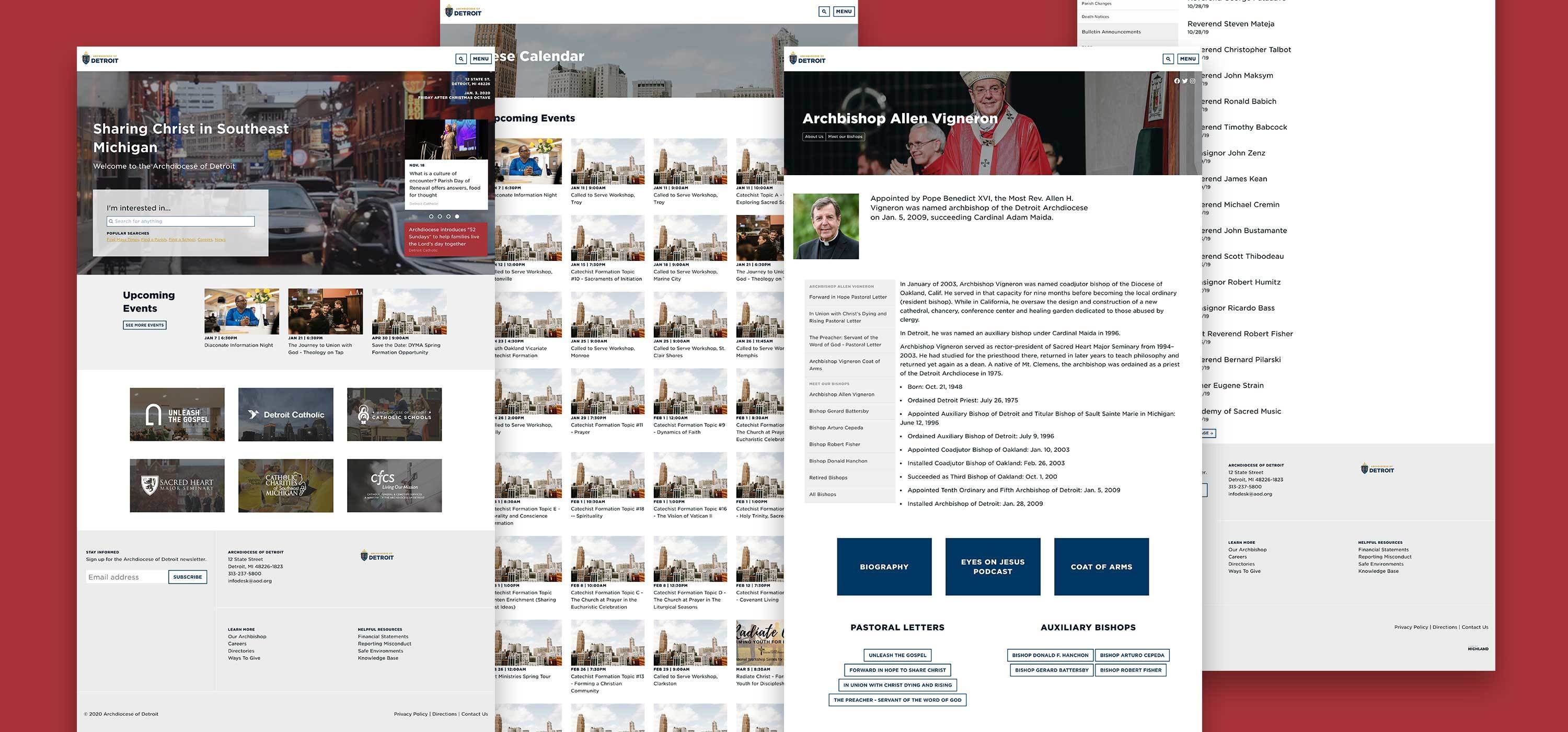This screenshot has width=1568, height=732.
Task: Open the Catholic Schools tile
Action: pyautogui.click(x=395, y=415)
